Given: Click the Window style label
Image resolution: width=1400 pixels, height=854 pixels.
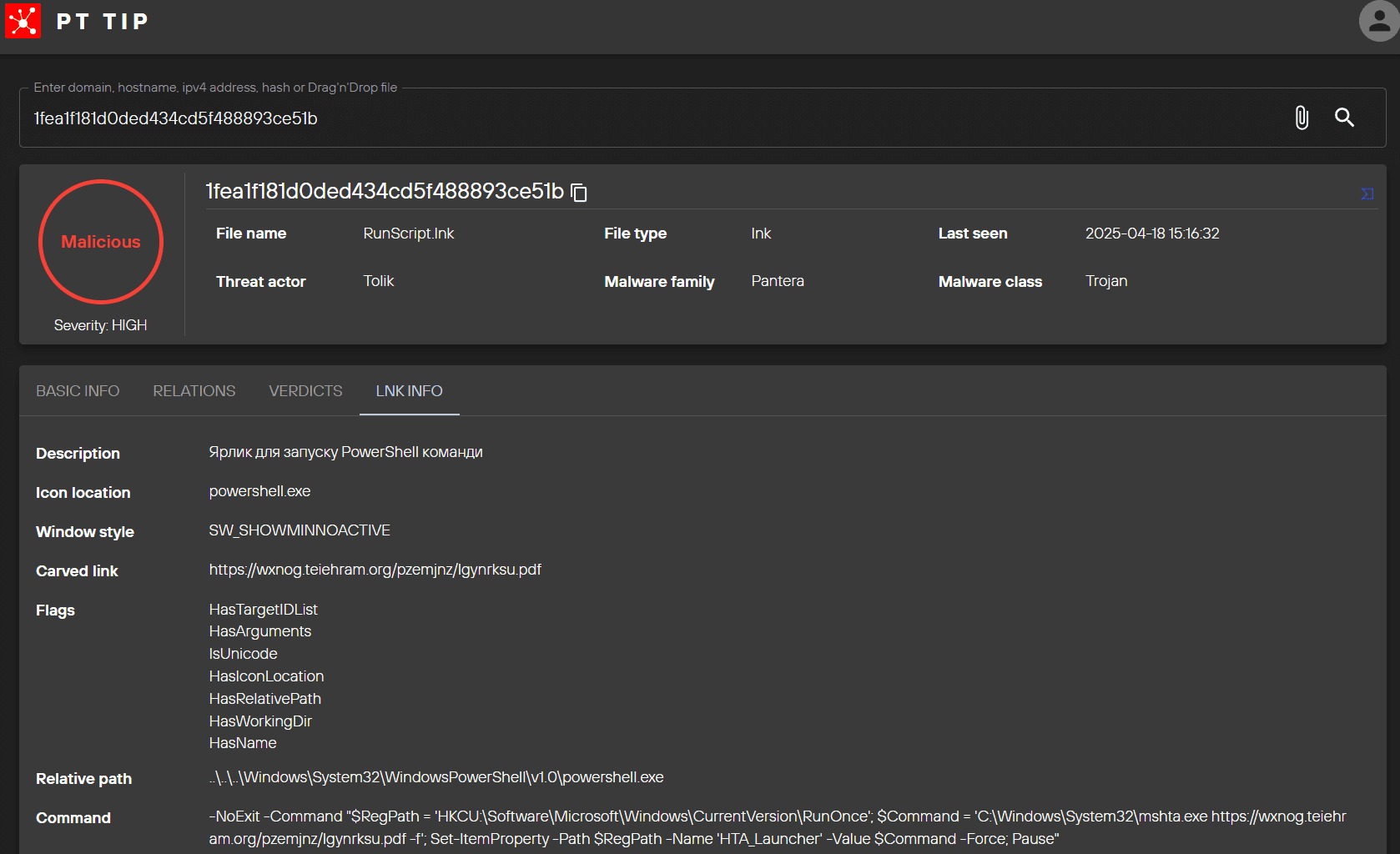Looking at the screenshot, I should (x=85, y=532).
